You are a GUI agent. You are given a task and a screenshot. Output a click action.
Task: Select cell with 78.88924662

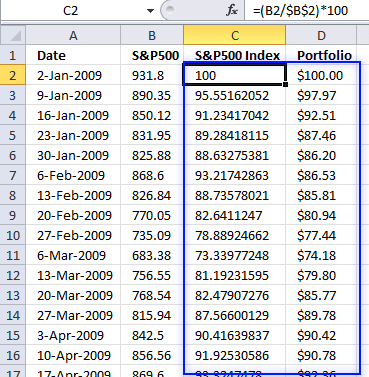235,235
